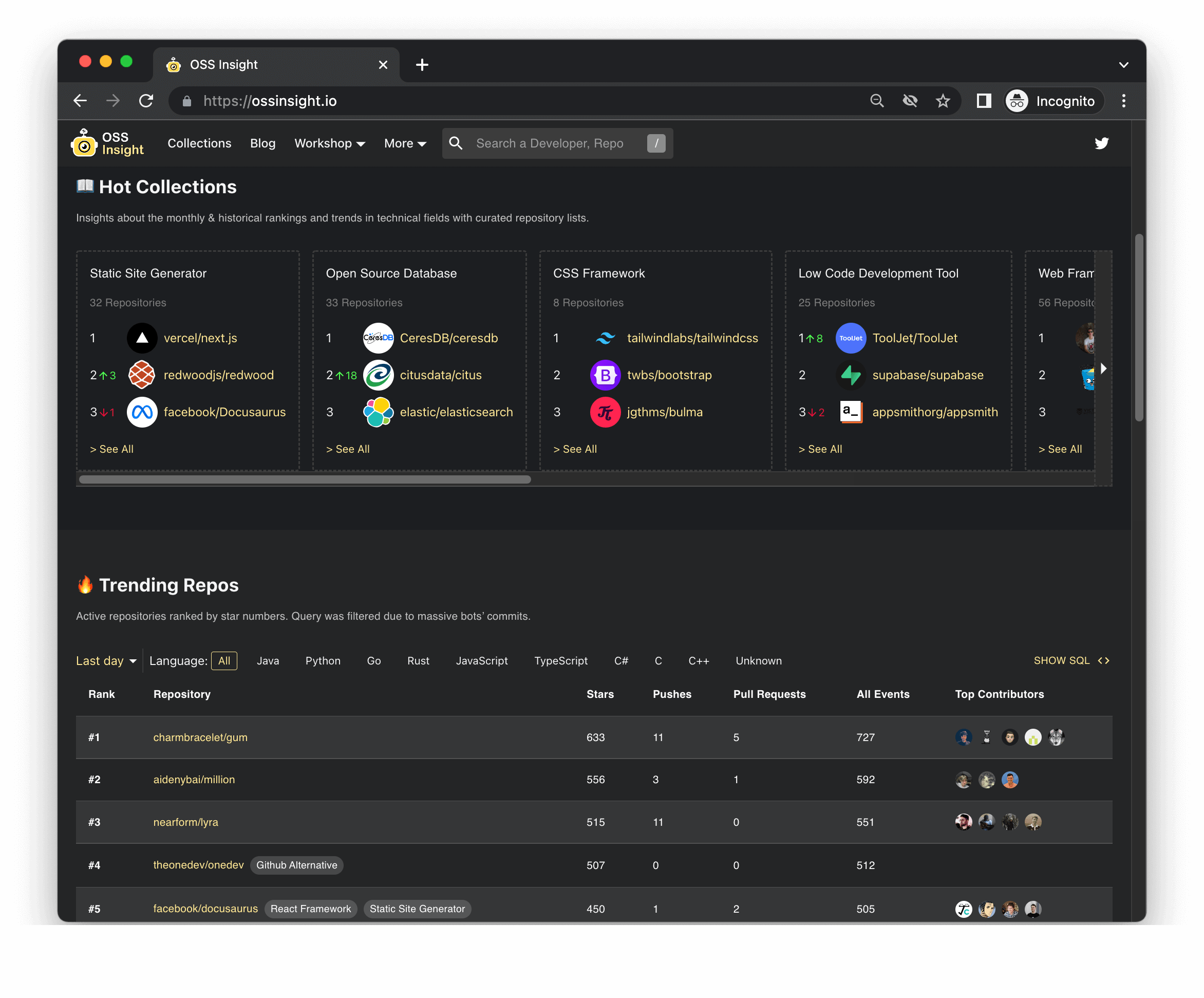The height and width of the screenshot is (998, 1204).
Task: See All in Open Source Database card
Action: pos(348,449)
